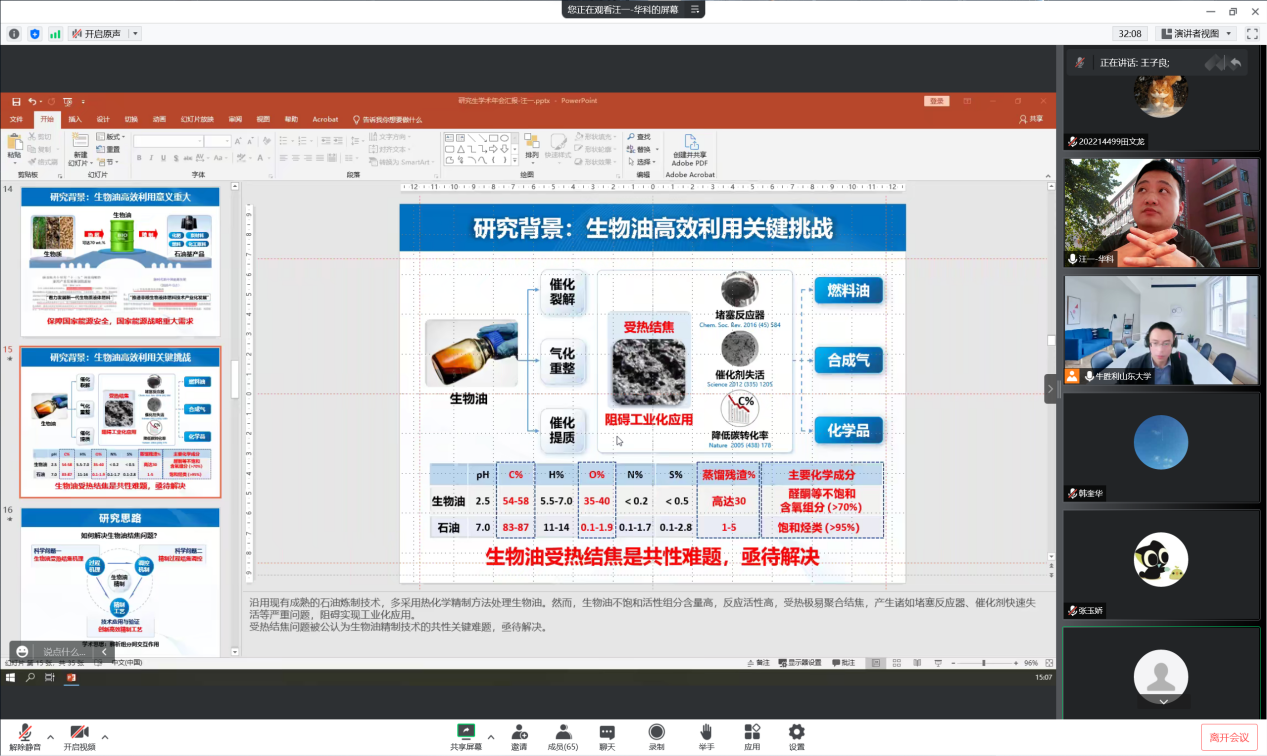Viewport: 1267px width, 756px height.
Task: Switch to the 插入 Insert tab
Action: pos(75,119)
